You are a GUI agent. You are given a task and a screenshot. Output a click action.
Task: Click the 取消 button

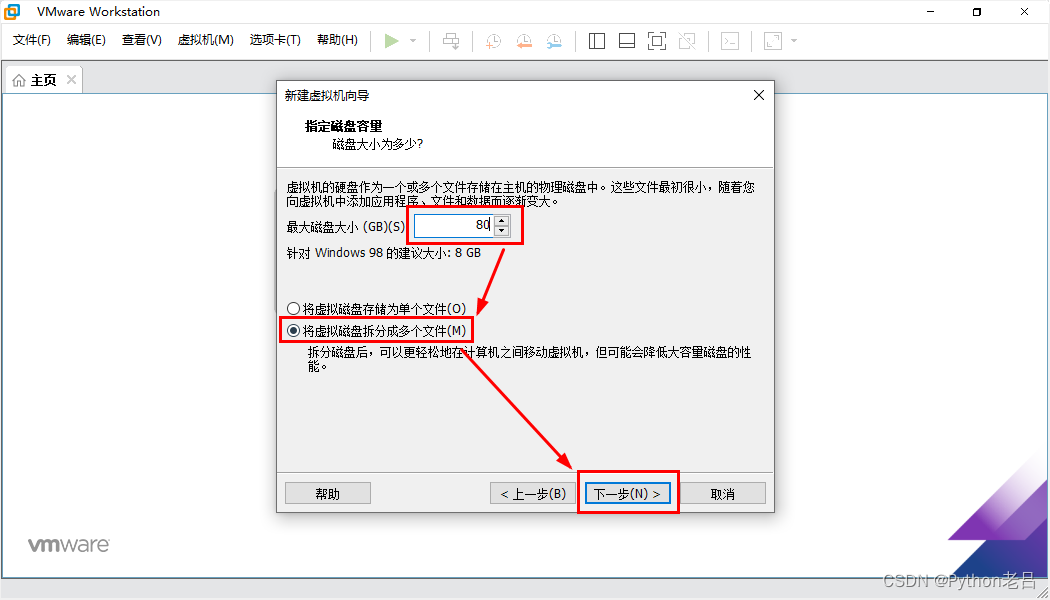[723, 494]
